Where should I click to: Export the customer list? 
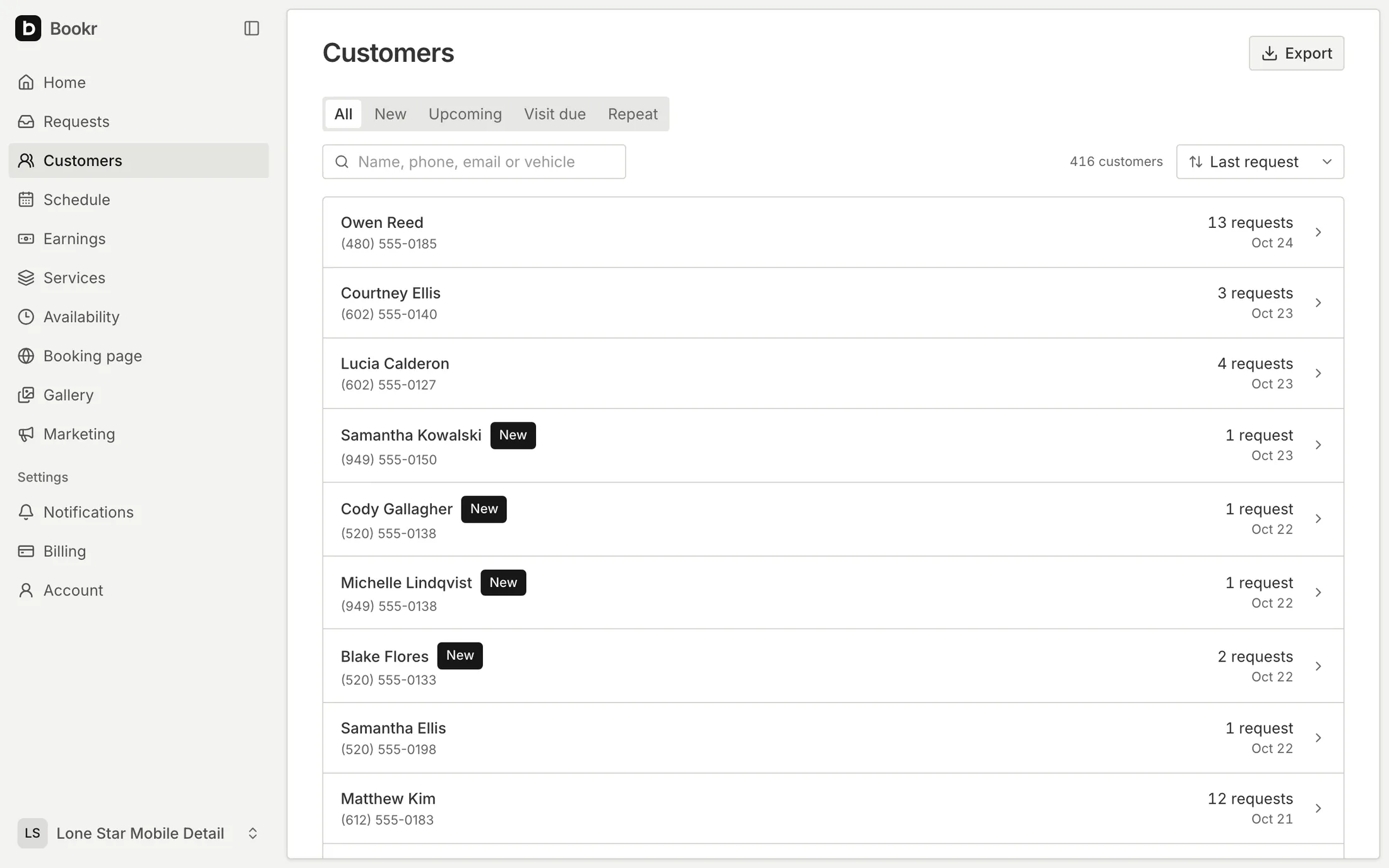[x=1296, y=53]
